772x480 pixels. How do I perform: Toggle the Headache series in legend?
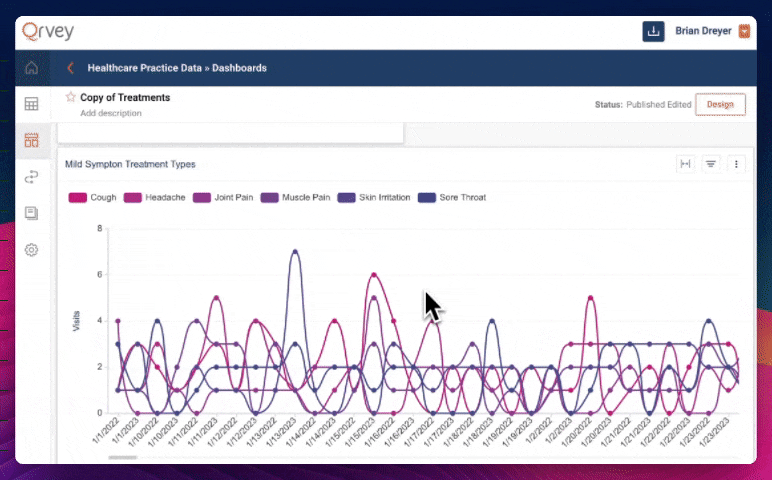tap(156, 197)
